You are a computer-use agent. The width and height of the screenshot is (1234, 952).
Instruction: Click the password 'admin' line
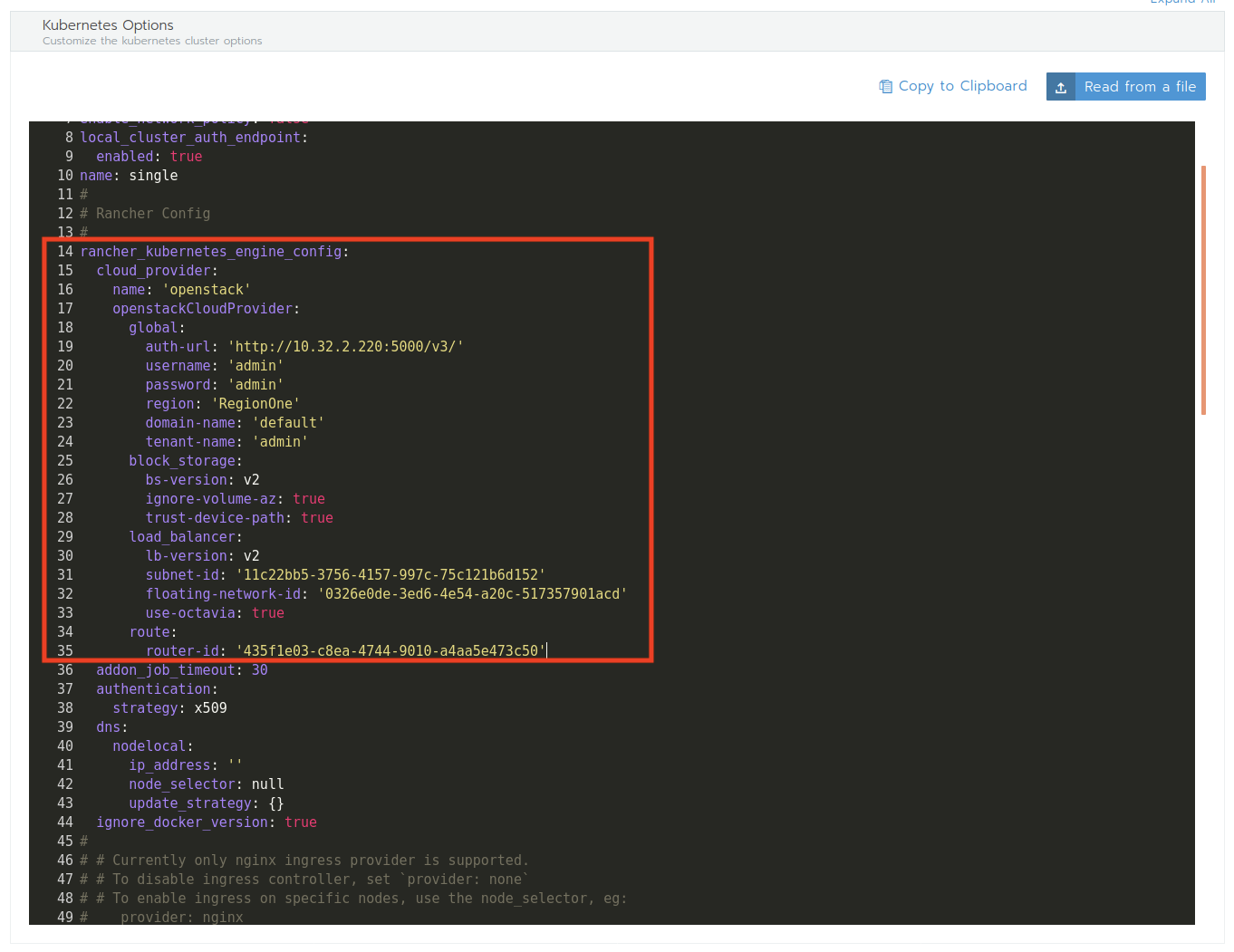pyautogui.click(x=215, y=385)
